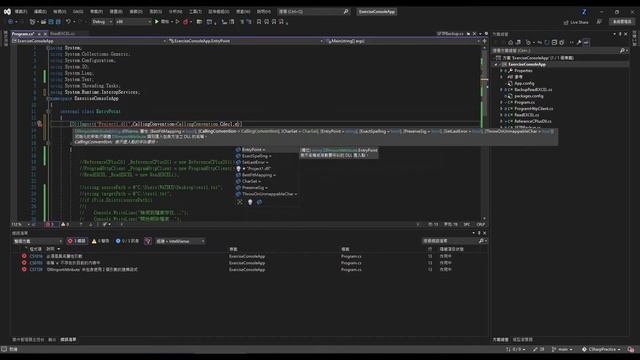Select packages.config in Solution Explorer
Screen dimensions: 640x360
(529, 96)
